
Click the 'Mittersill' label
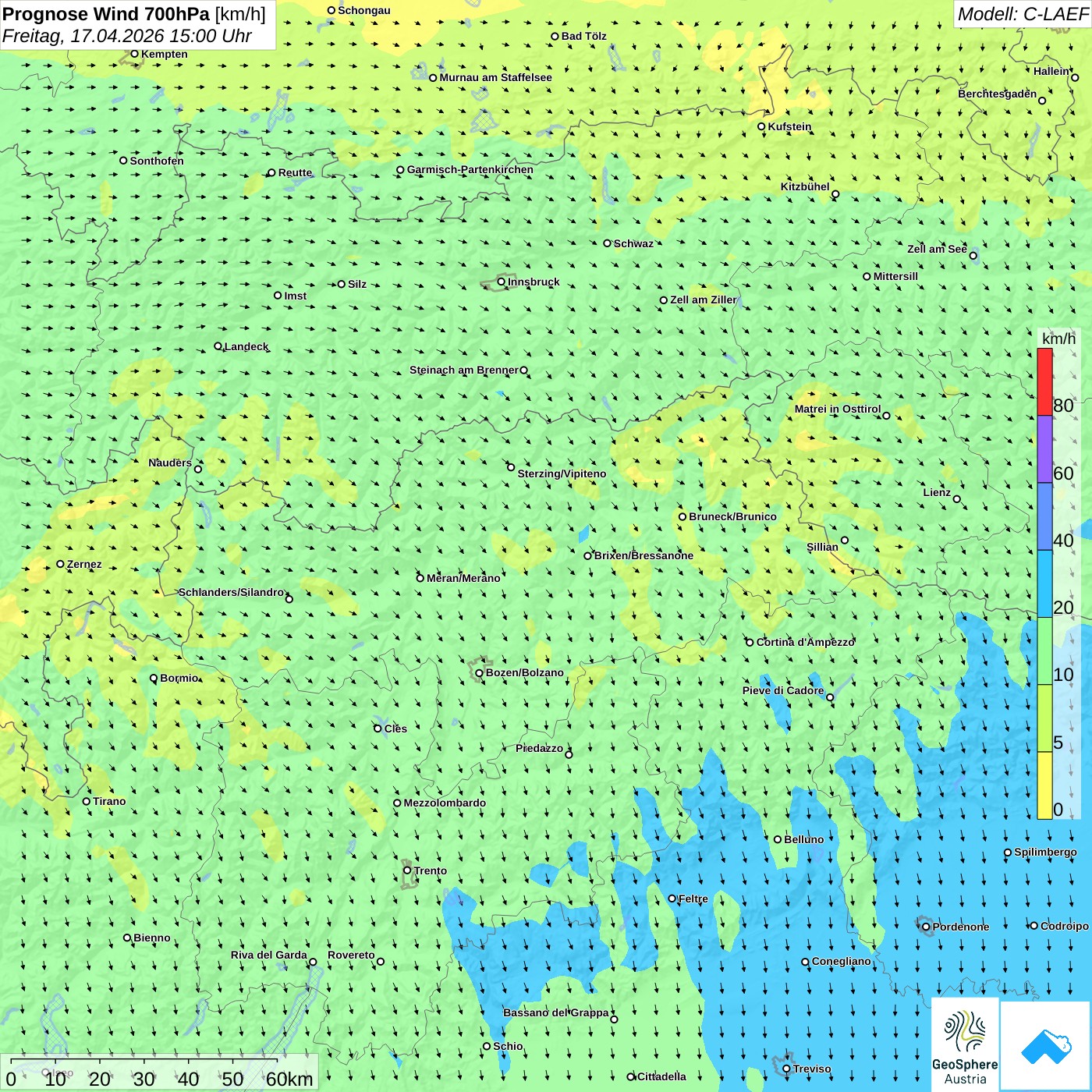coord(895,276)
